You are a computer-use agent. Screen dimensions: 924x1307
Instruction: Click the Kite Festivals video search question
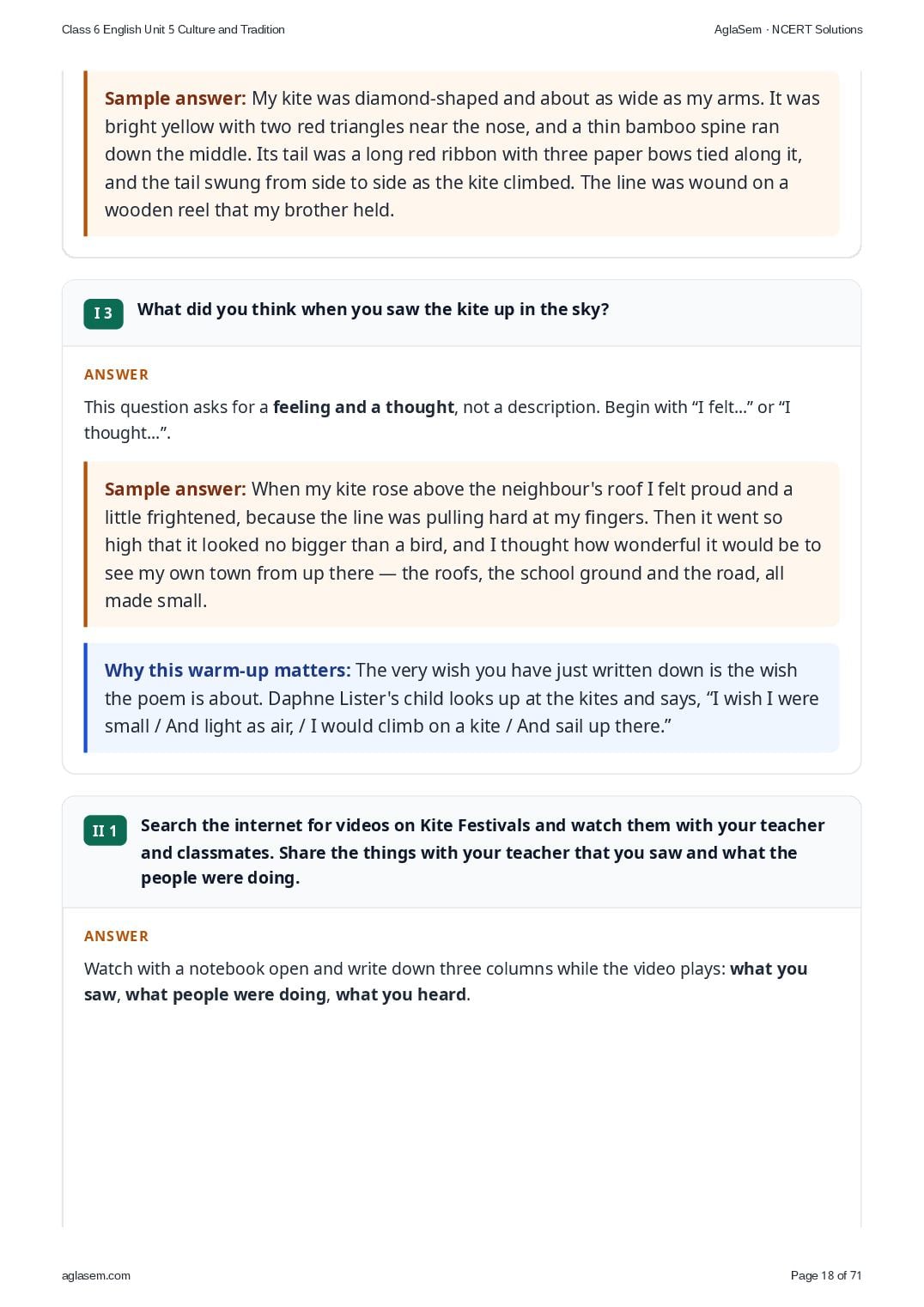coord(483,851)
